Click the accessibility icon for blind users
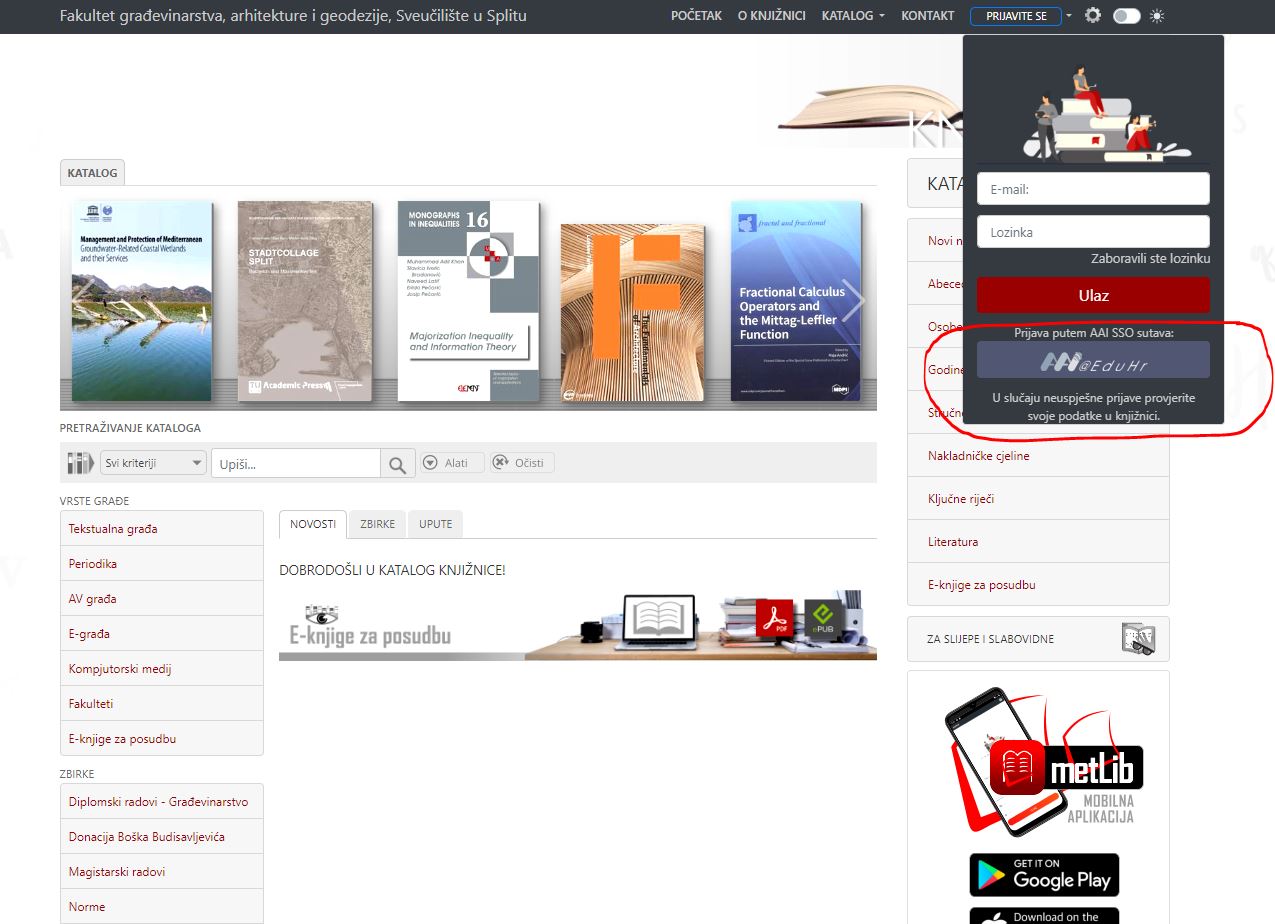Viewport: 1275px width, 924px height. pyautogui.click(x=1138, y=638)
